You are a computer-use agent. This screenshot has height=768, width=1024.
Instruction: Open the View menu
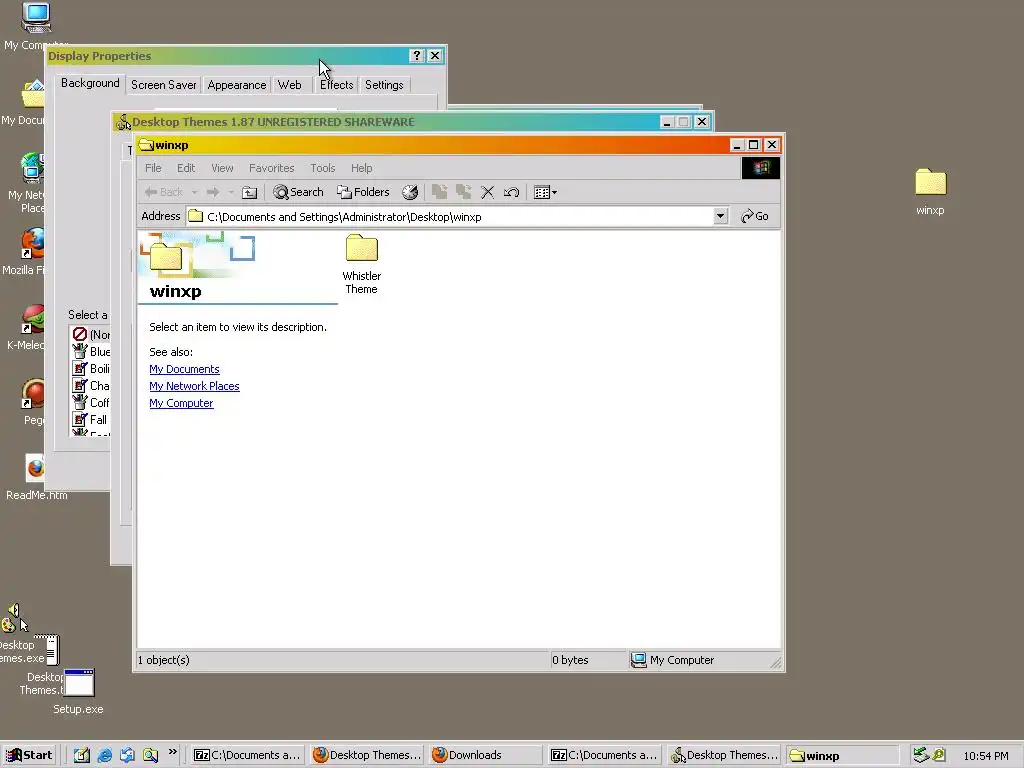[222, 168]
